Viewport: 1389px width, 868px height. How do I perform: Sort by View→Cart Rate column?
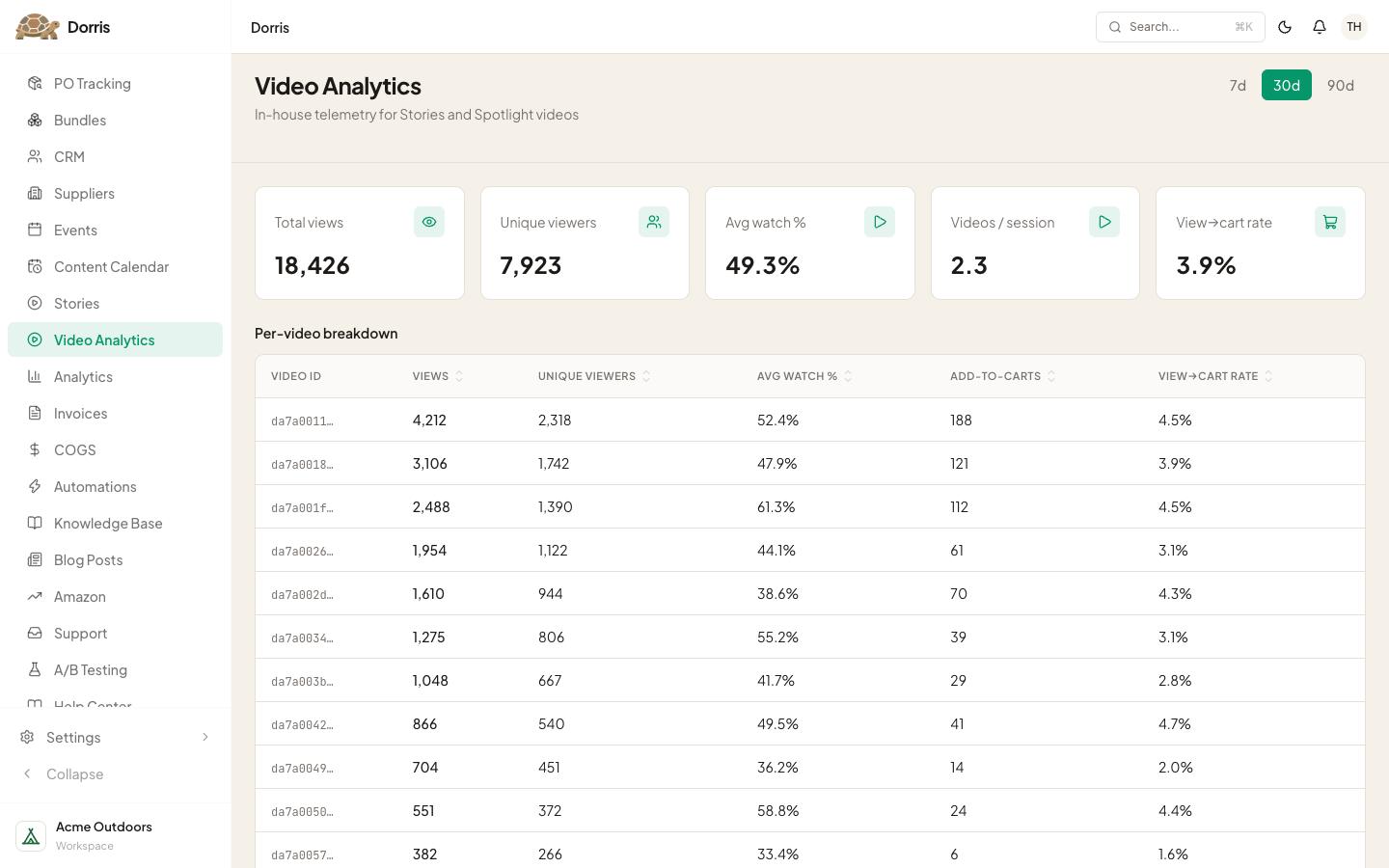click(1215, 376)
